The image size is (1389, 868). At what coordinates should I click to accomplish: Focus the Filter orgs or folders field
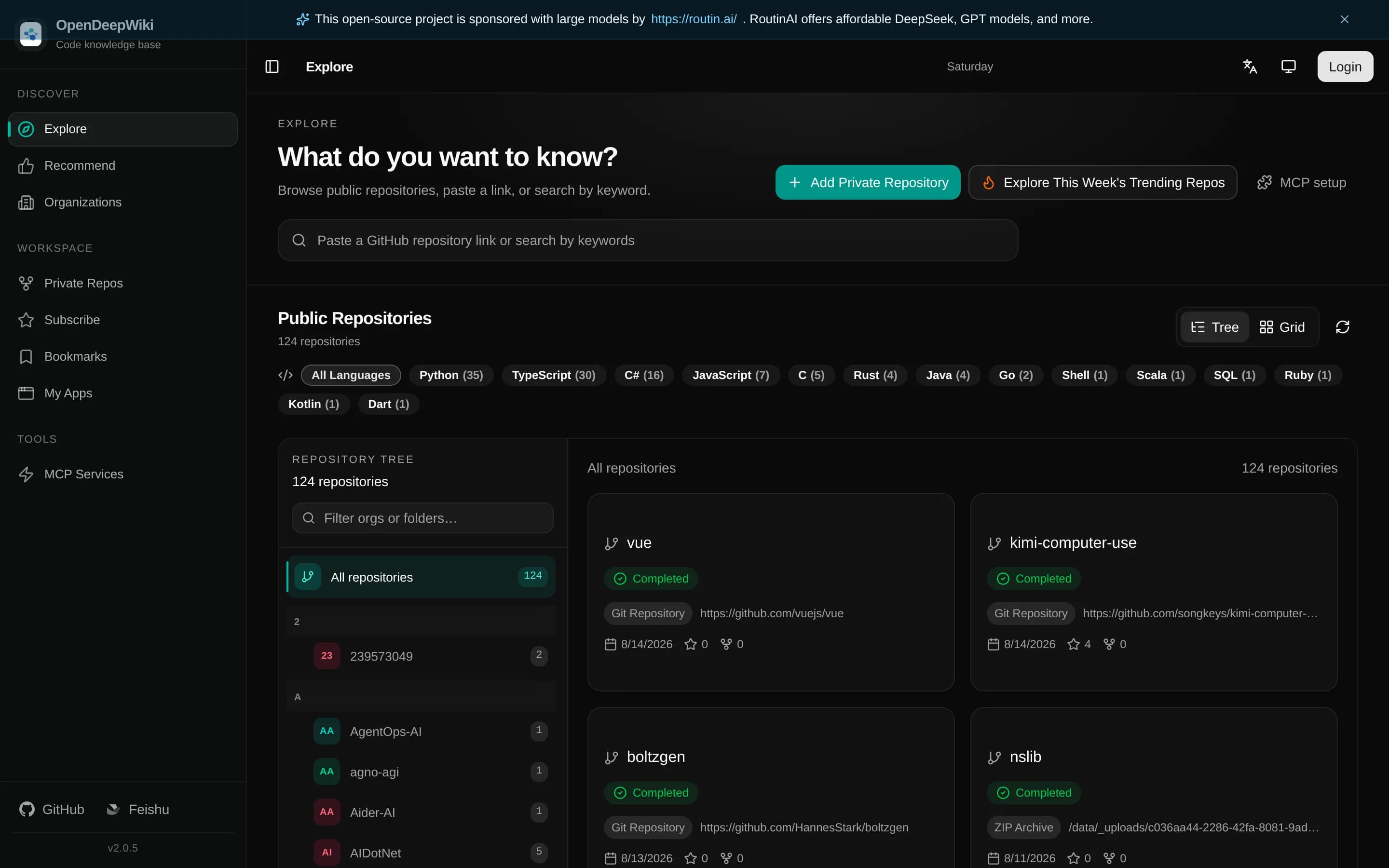coord(422,518)
